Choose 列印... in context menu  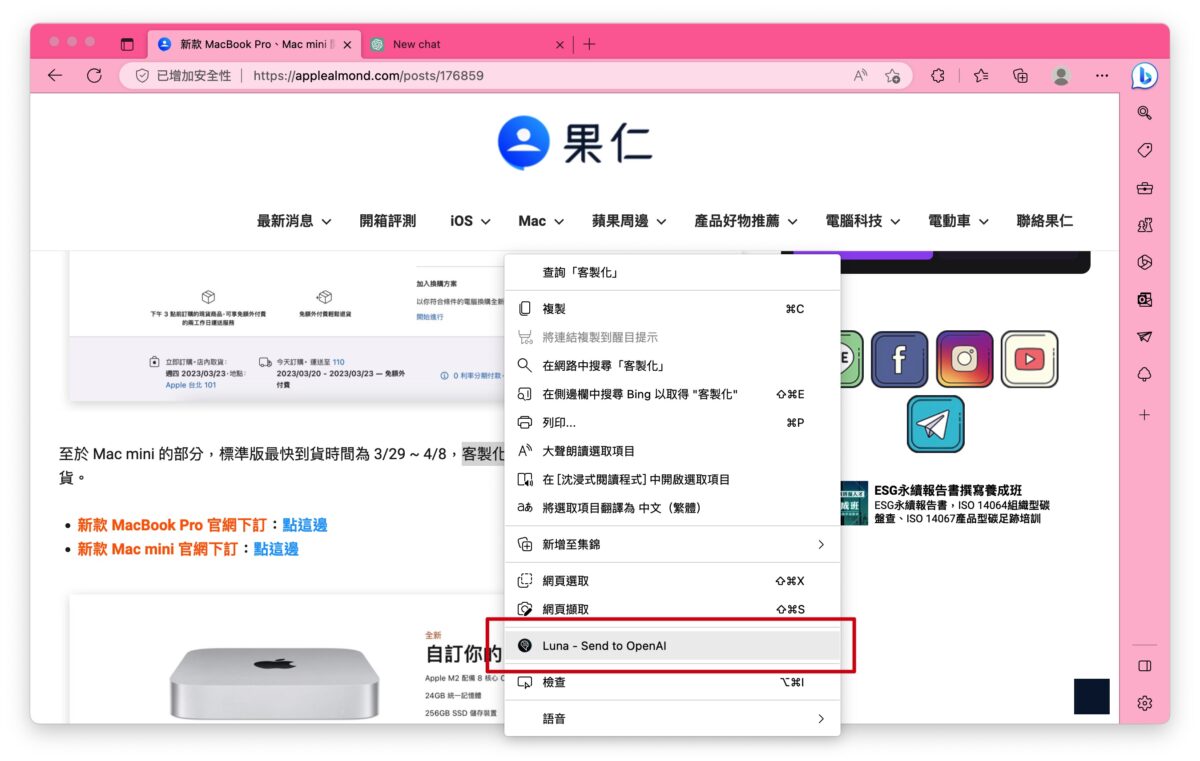click(x=672, y=422)
